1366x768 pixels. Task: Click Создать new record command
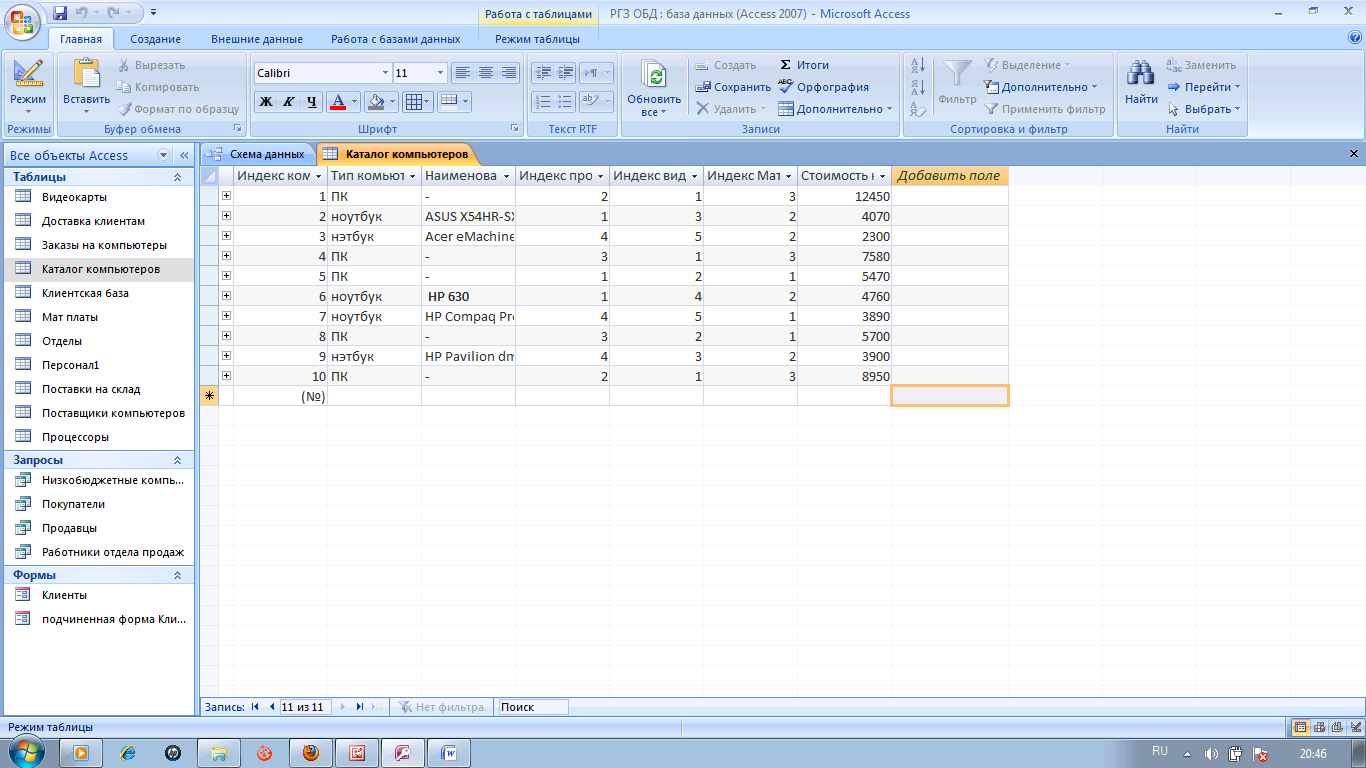726,65
